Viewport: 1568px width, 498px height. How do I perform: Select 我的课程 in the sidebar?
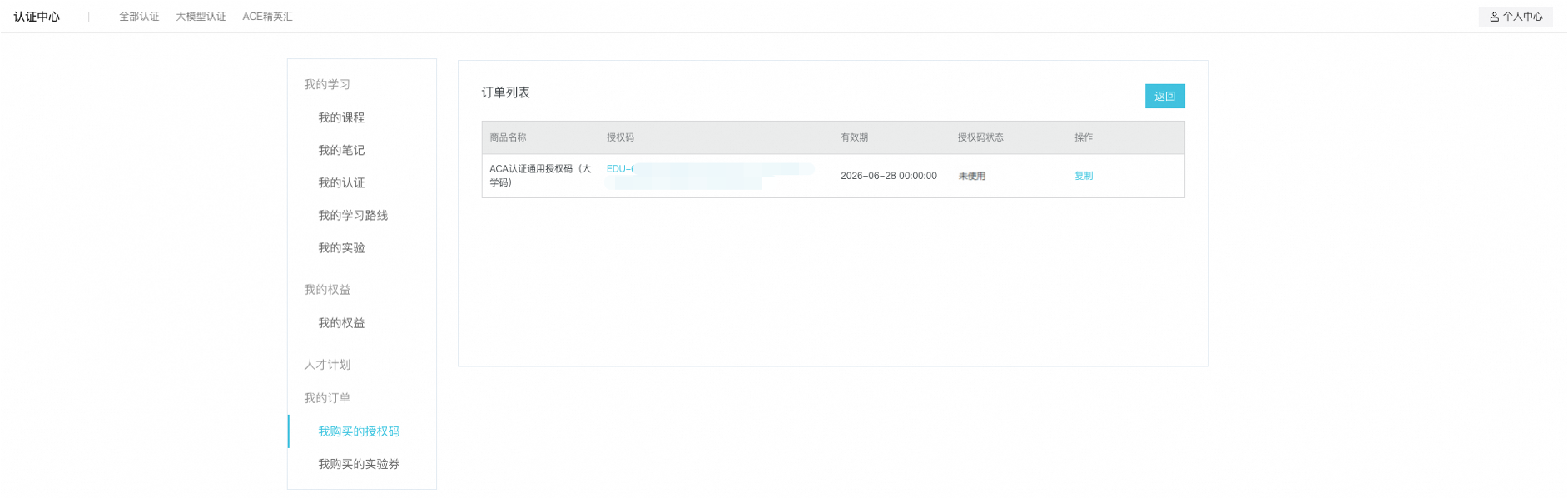[x=341, y=117]
